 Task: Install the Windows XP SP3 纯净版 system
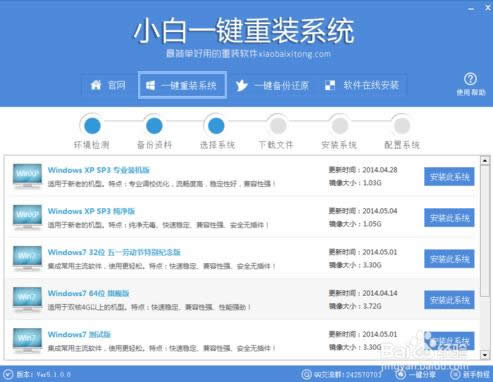click(449, 218)
